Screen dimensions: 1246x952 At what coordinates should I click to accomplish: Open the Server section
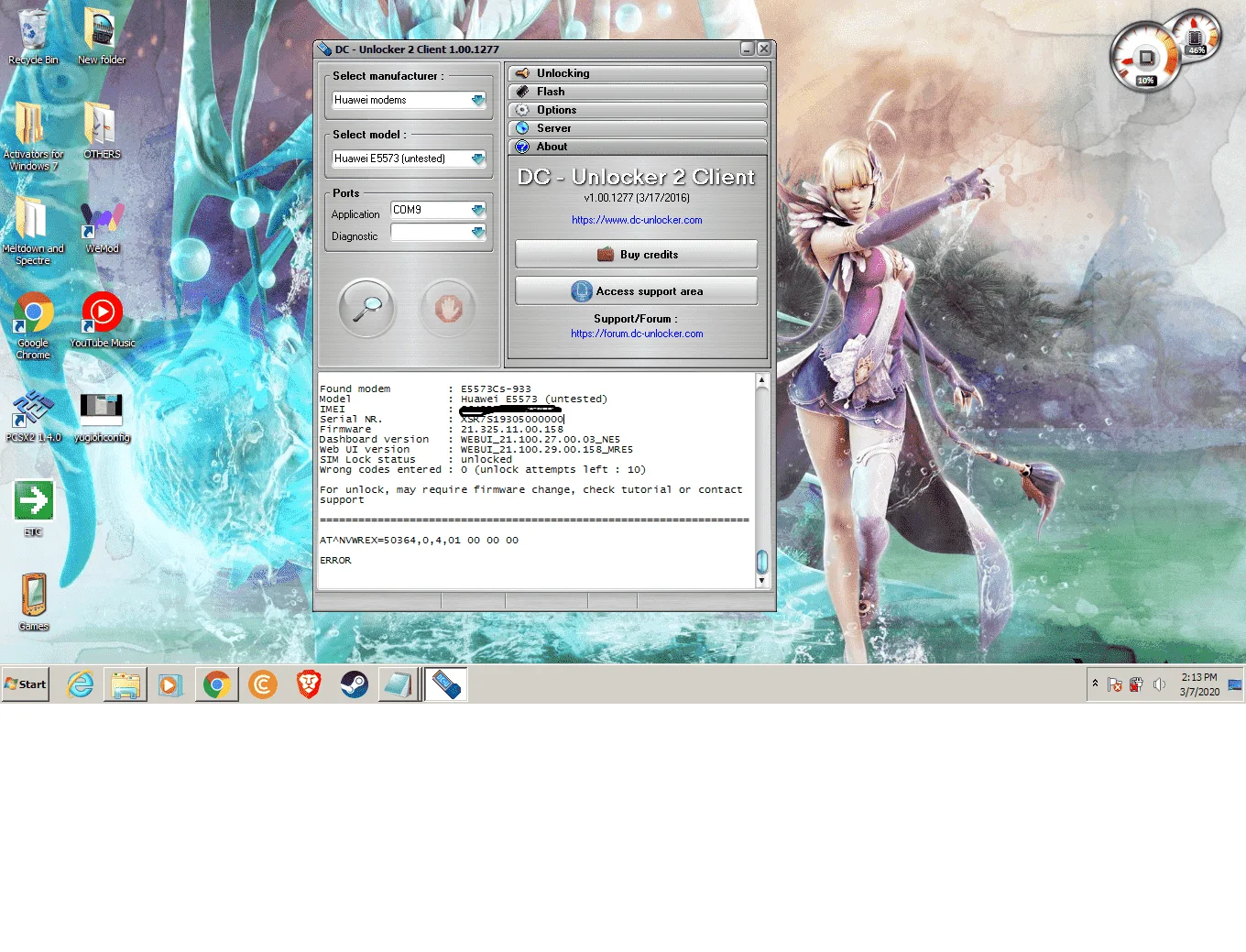tap(638, 128)
